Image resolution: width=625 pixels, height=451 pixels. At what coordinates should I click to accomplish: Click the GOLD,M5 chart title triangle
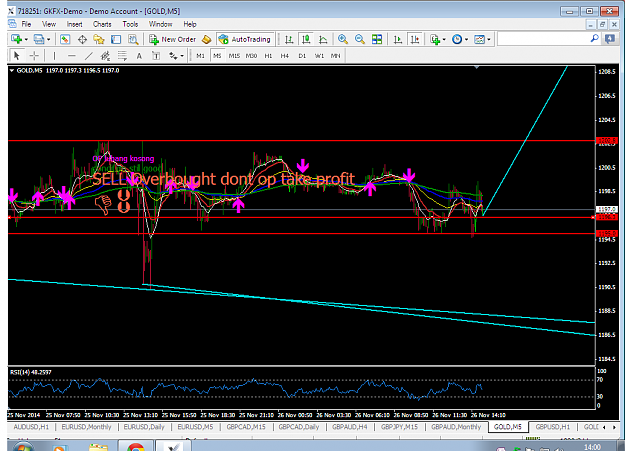pos(12,71)
